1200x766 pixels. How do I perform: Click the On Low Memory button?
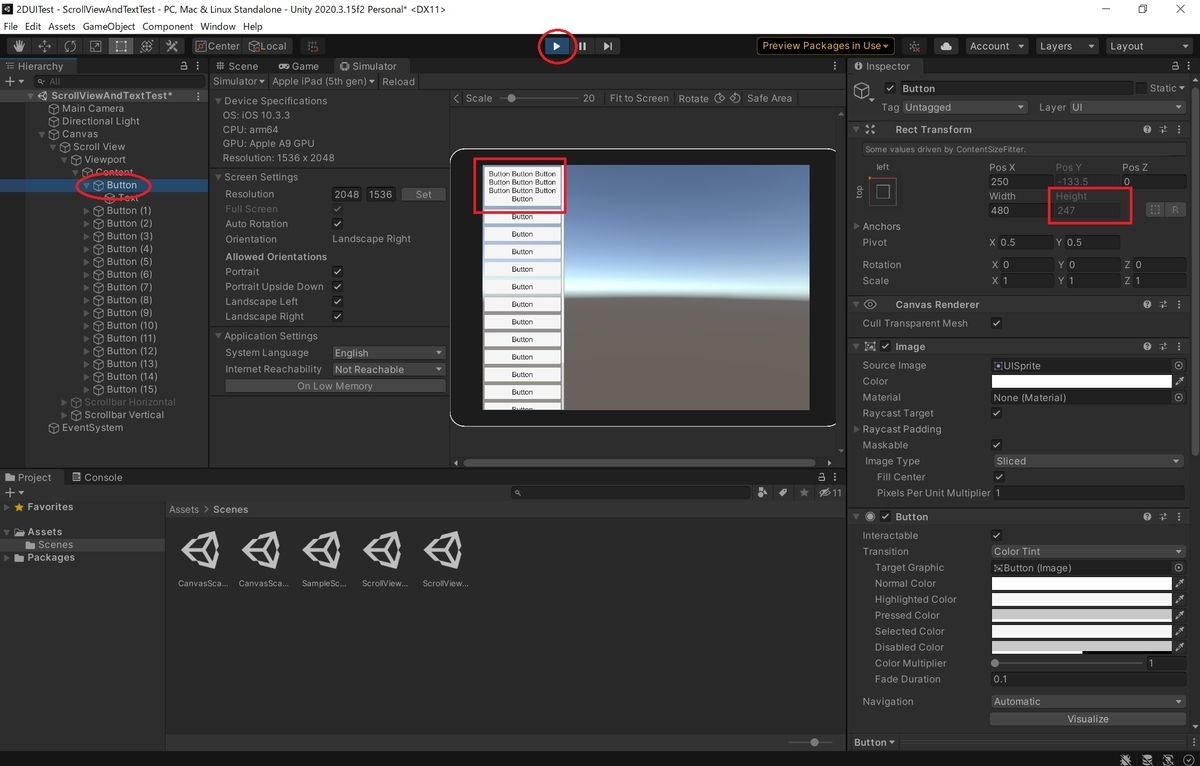[x=335, y=386]
